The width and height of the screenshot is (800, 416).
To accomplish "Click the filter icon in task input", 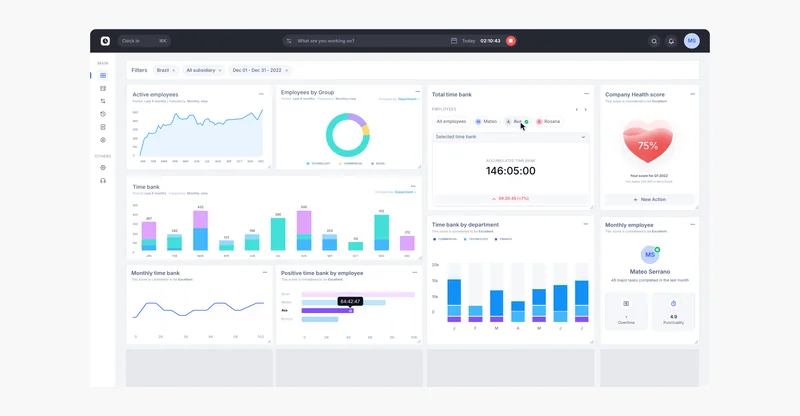I will tap(289, 41).
